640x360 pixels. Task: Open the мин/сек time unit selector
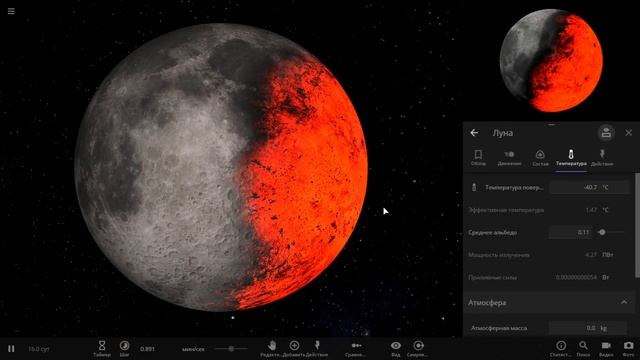pos(193,349)
